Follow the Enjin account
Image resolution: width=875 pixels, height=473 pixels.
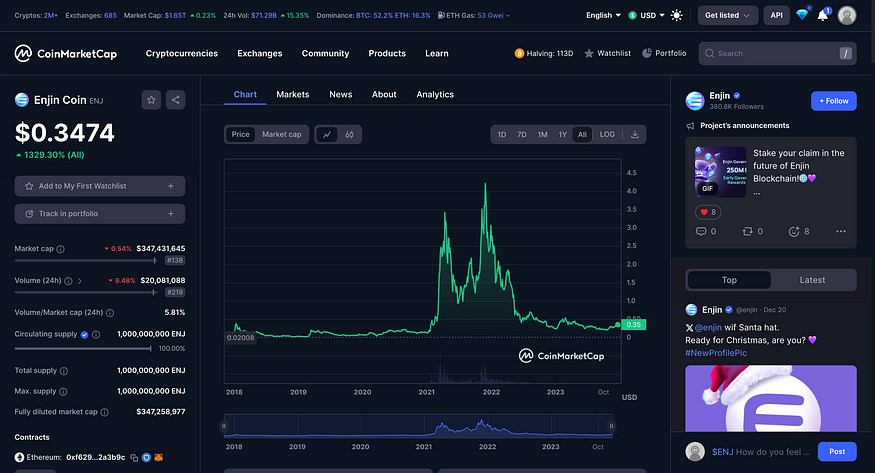(x=834, y=101)
